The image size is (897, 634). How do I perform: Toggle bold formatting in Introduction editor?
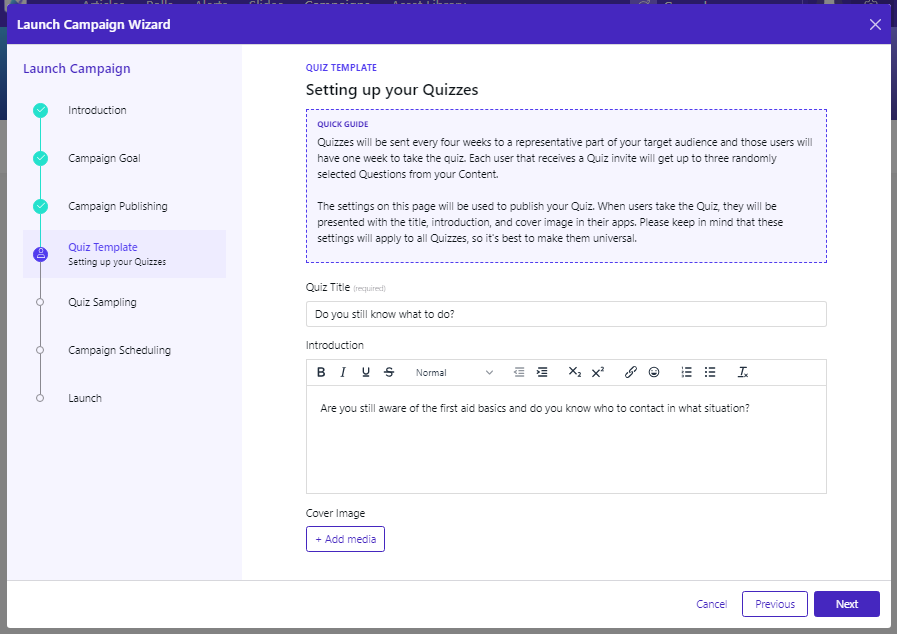click(321, 372)
